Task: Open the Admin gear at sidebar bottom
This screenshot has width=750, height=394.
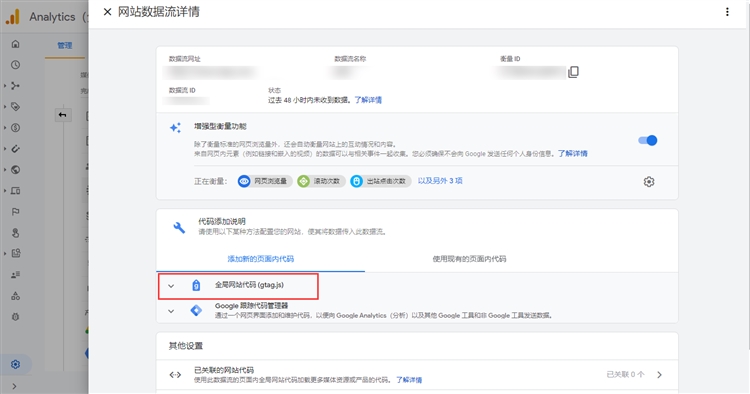Action: (x=15, y=364)
